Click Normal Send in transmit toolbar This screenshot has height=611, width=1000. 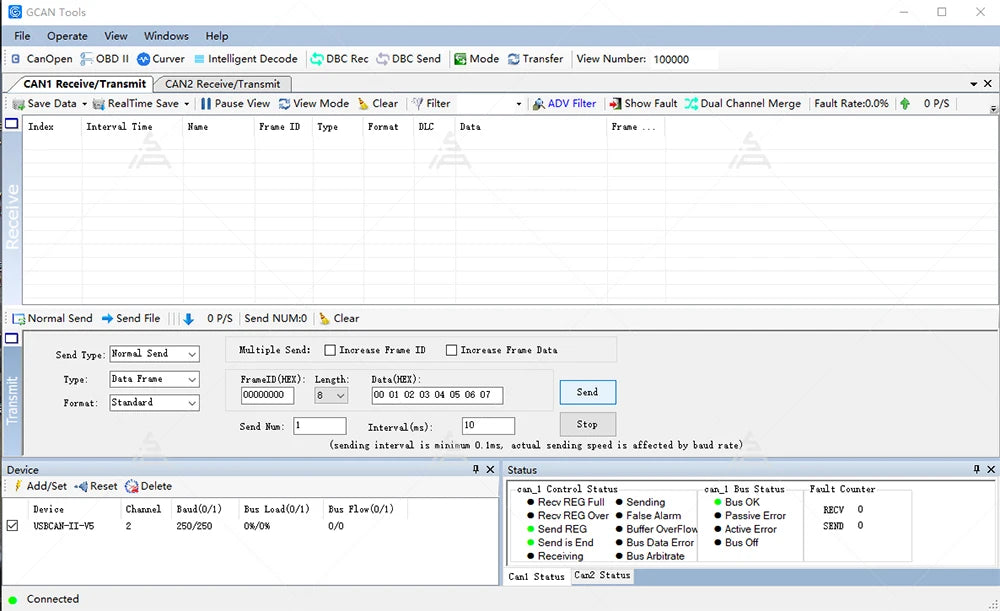click(53, 318)
